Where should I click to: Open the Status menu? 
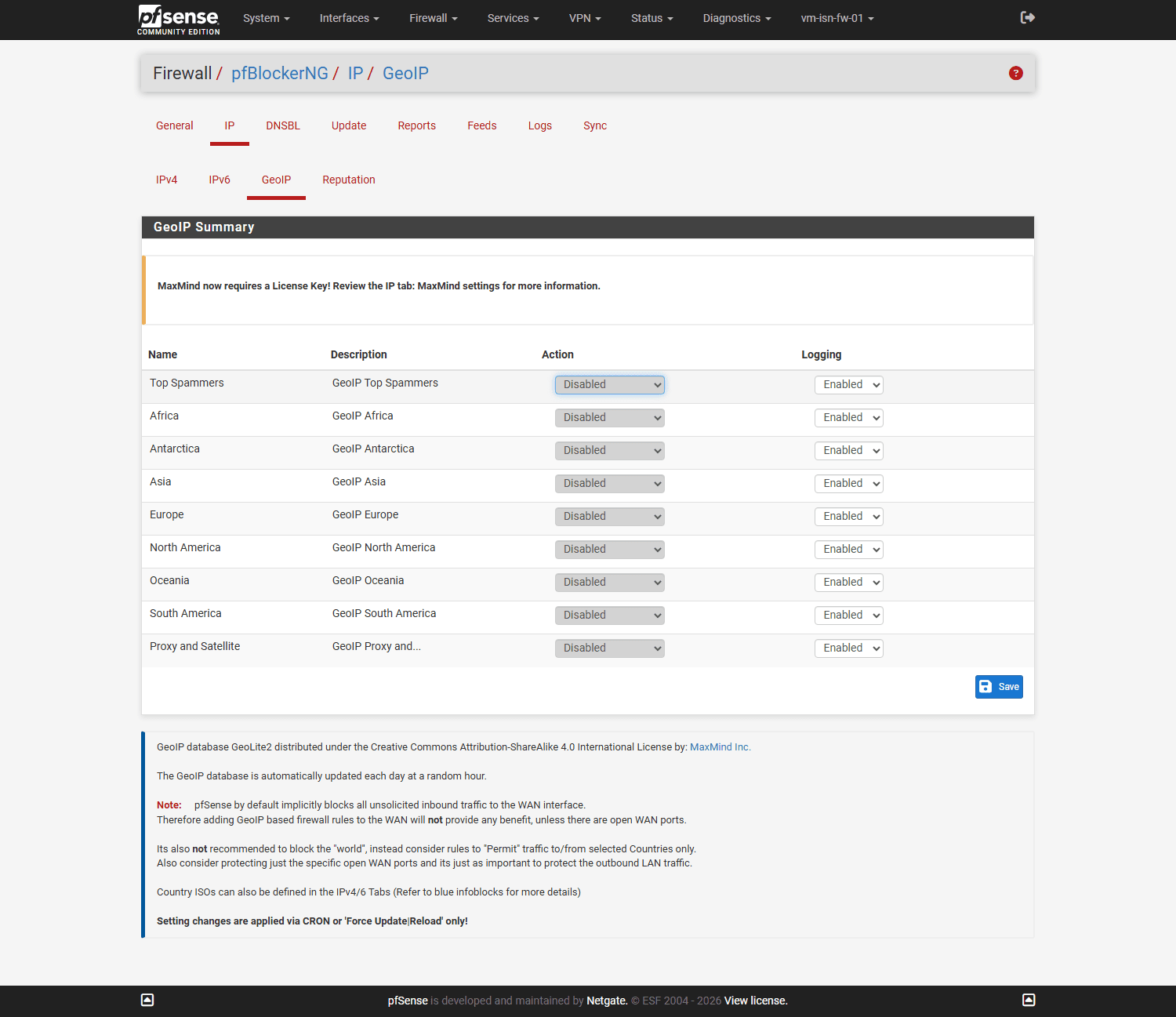pos(652,18)
